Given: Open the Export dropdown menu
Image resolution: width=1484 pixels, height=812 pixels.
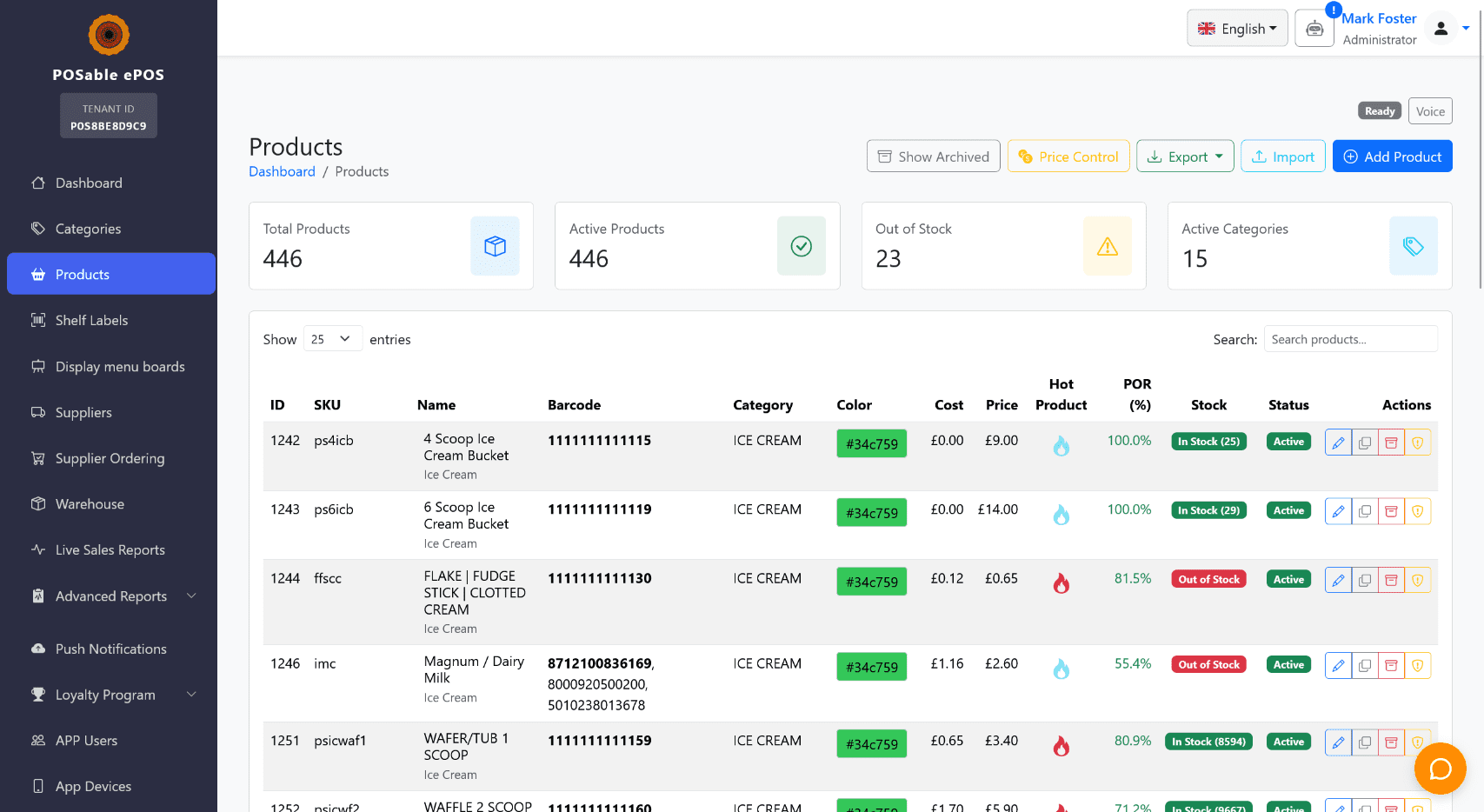Looking at the screenshot, I should [x=1185, y=156].
